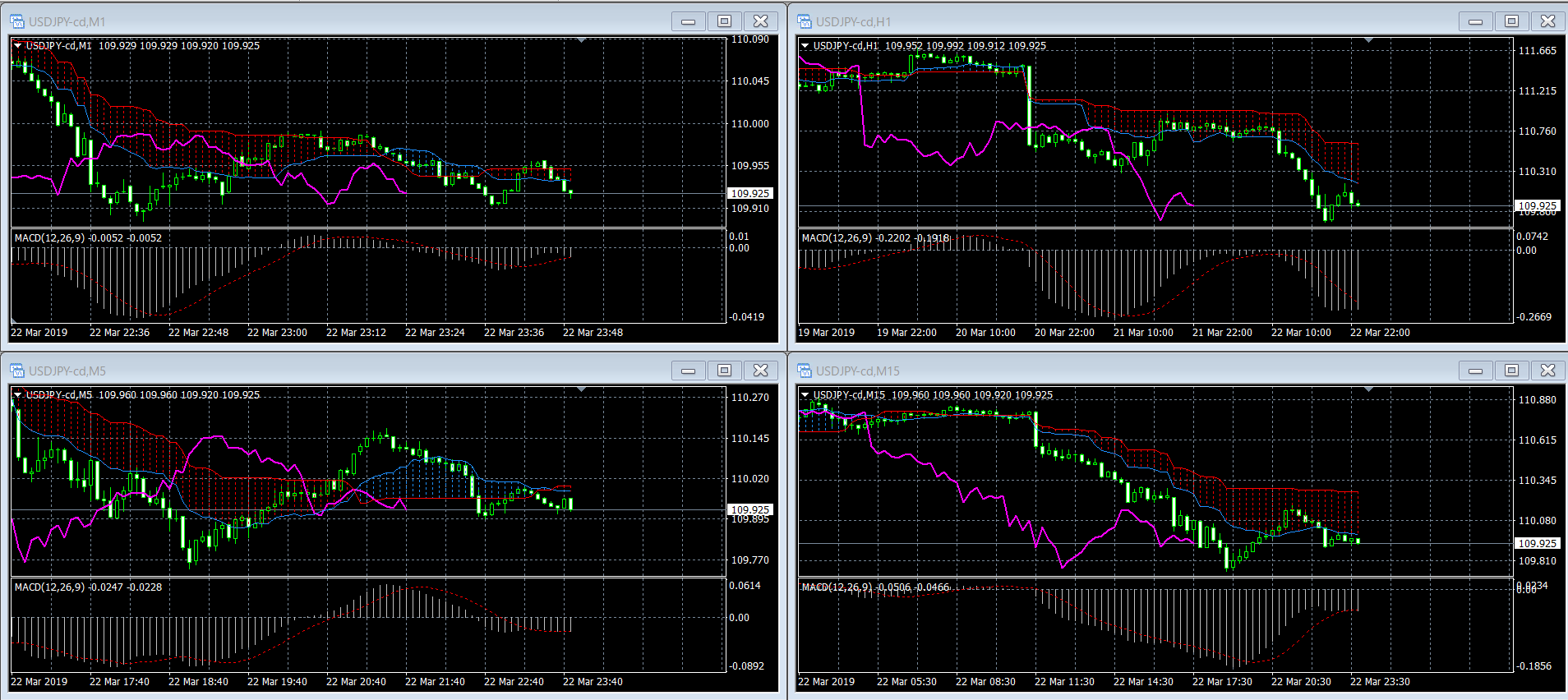Click the 109.925 current price label on M15 chart
The height and width of the screenshot is (700, 1568).
click(1538, 544)
